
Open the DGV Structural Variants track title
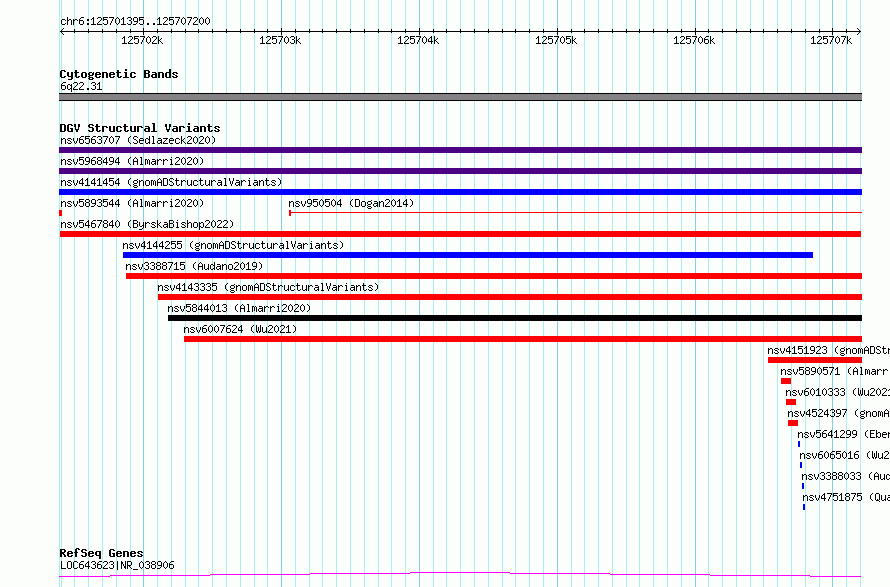tap(140, 128)
